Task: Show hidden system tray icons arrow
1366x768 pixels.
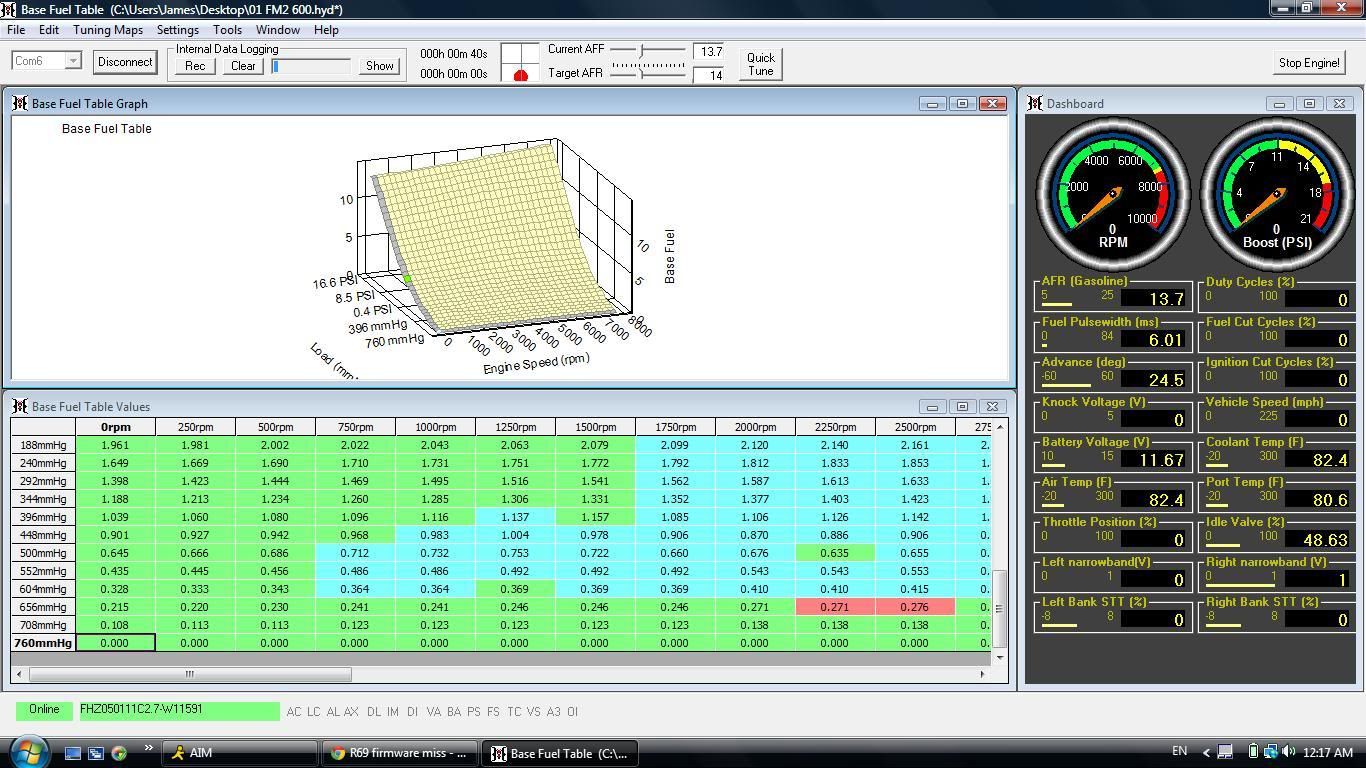Action: point(1206,752)
